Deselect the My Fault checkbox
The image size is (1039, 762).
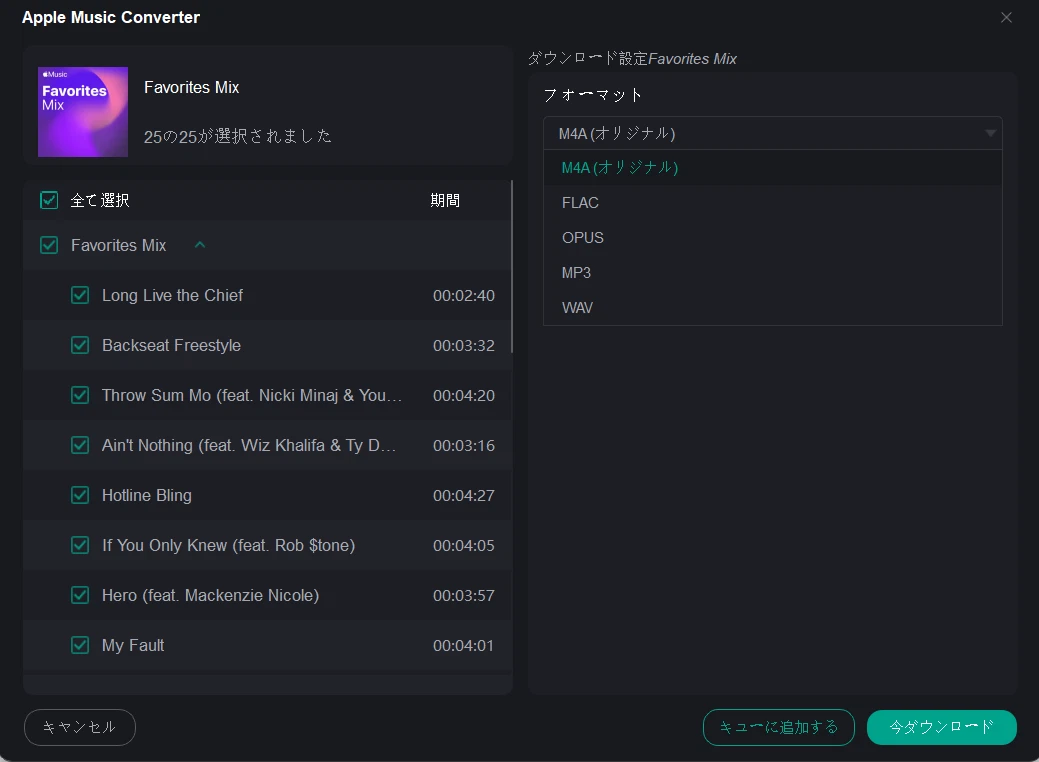click(x=80, y=645)
